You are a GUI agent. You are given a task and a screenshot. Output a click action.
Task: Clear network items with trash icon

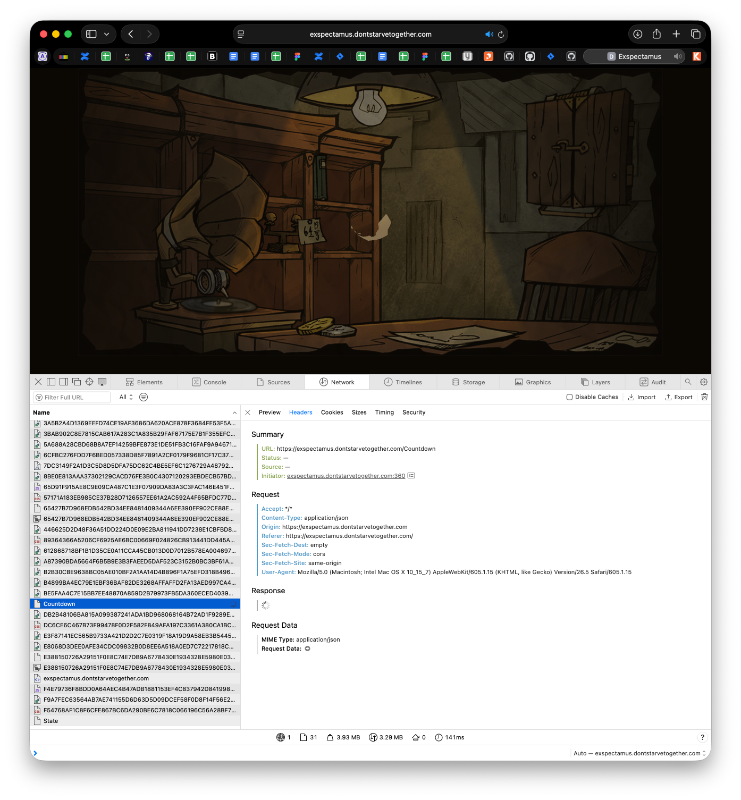(x=704, y=397)
